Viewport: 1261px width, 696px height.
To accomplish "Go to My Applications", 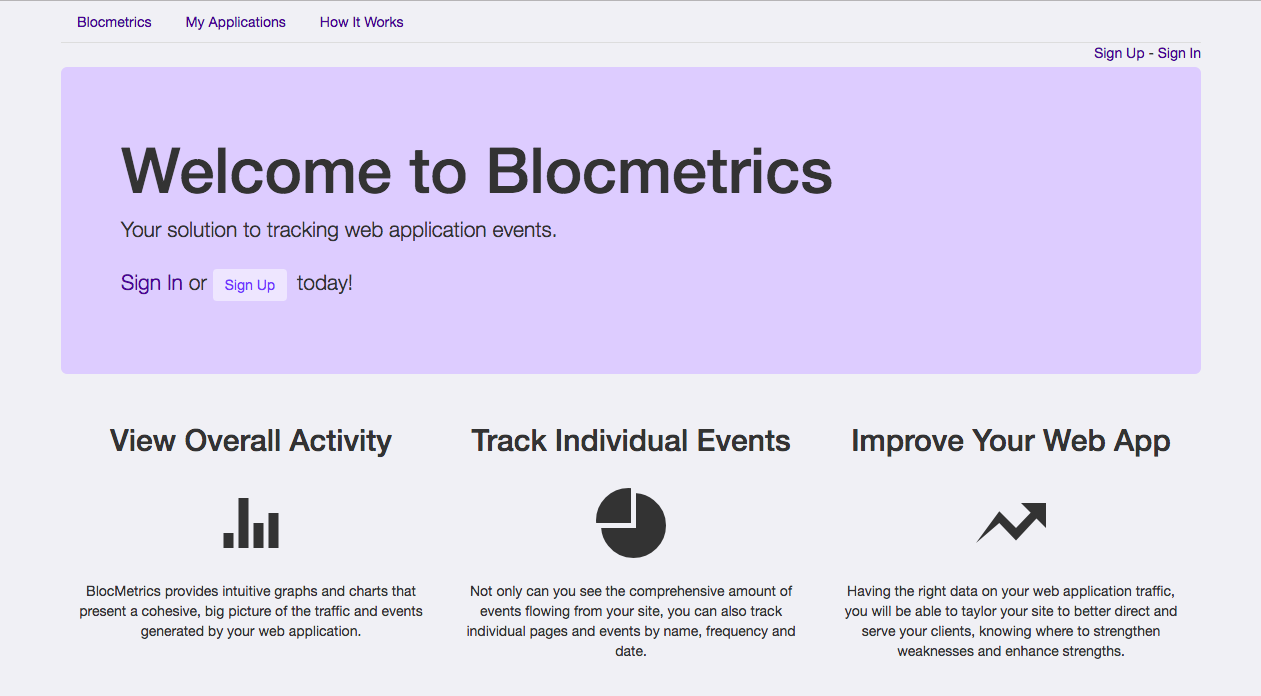I will coord(235,22).
